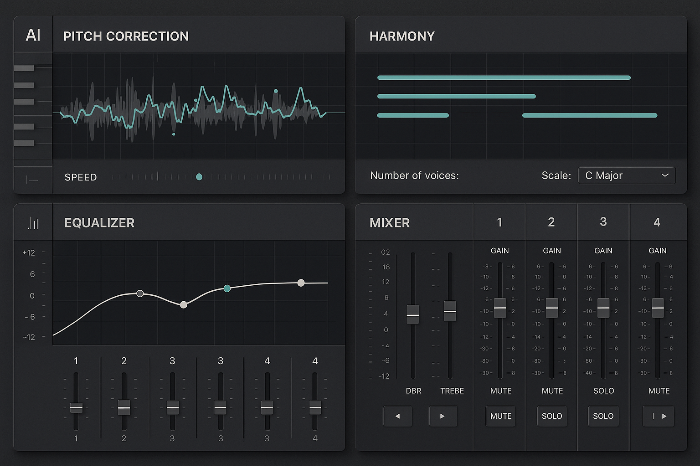Select the Mixer channel 1 header
Image resolution: width=700 pixels, height=466 pixels.
click(500, 222)
